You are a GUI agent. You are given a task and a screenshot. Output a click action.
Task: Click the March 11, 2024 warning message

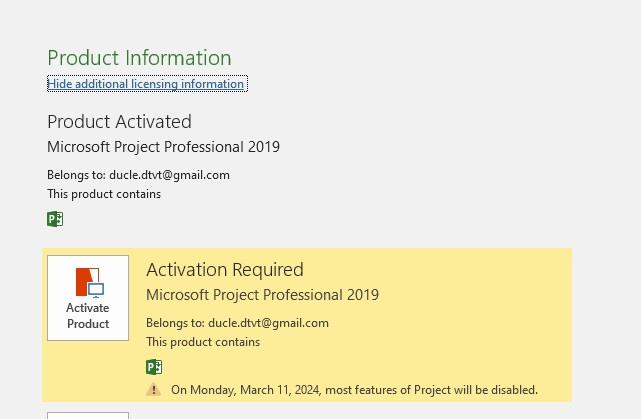pyautogui.click(x=354, y=390)
